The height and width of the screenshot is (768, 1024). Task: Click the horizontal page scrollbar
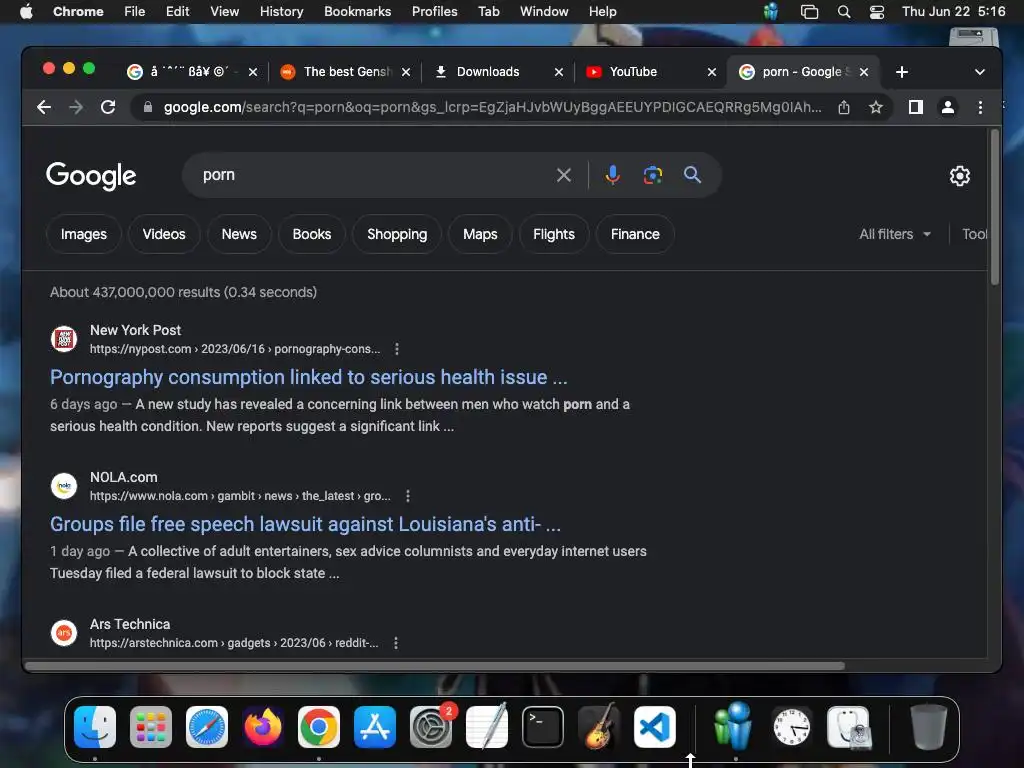click(434, 666)
